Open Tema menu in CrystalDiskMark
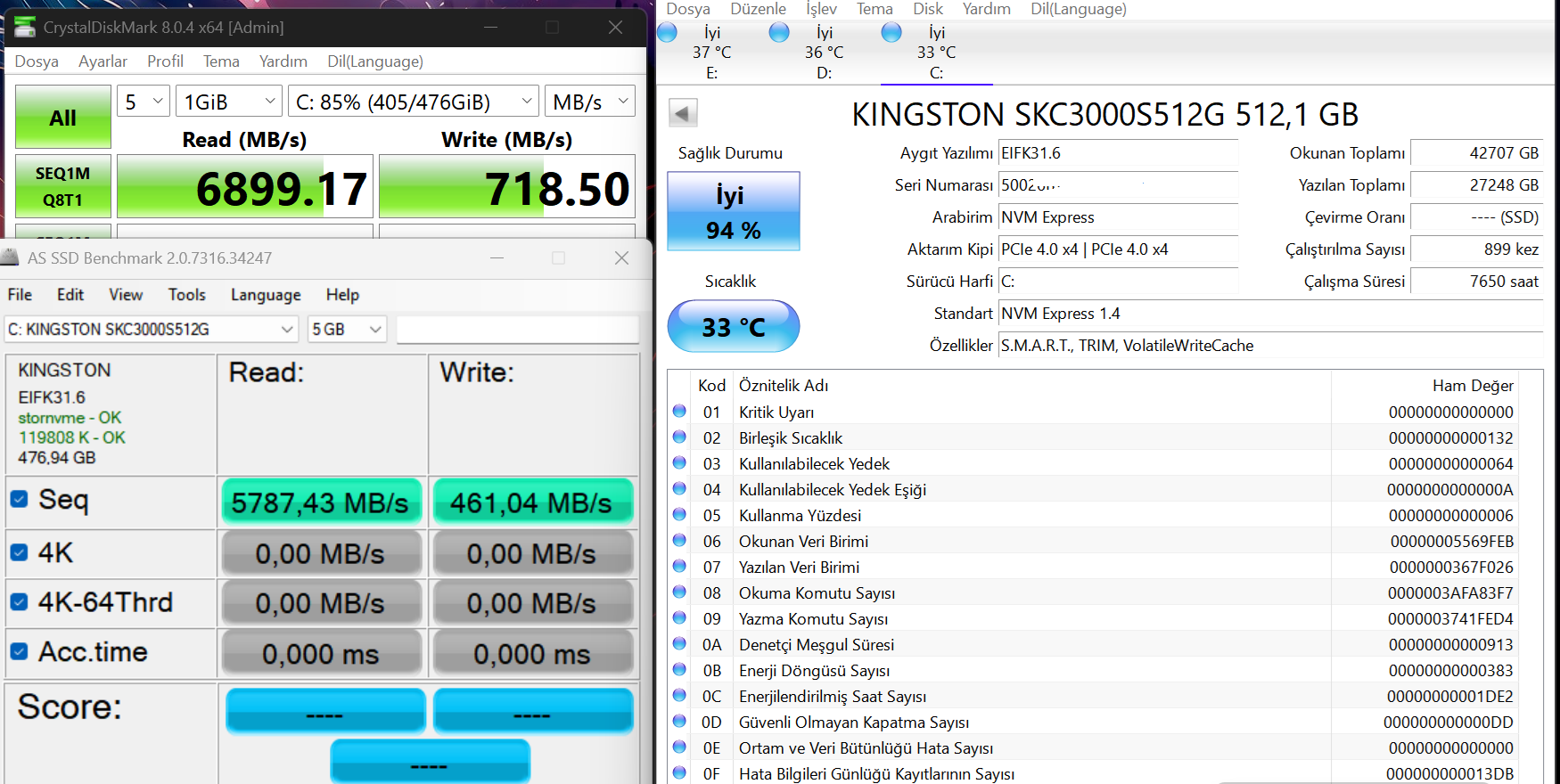The height and width of the screenshot is (784, 1560). tap(221, 61)
